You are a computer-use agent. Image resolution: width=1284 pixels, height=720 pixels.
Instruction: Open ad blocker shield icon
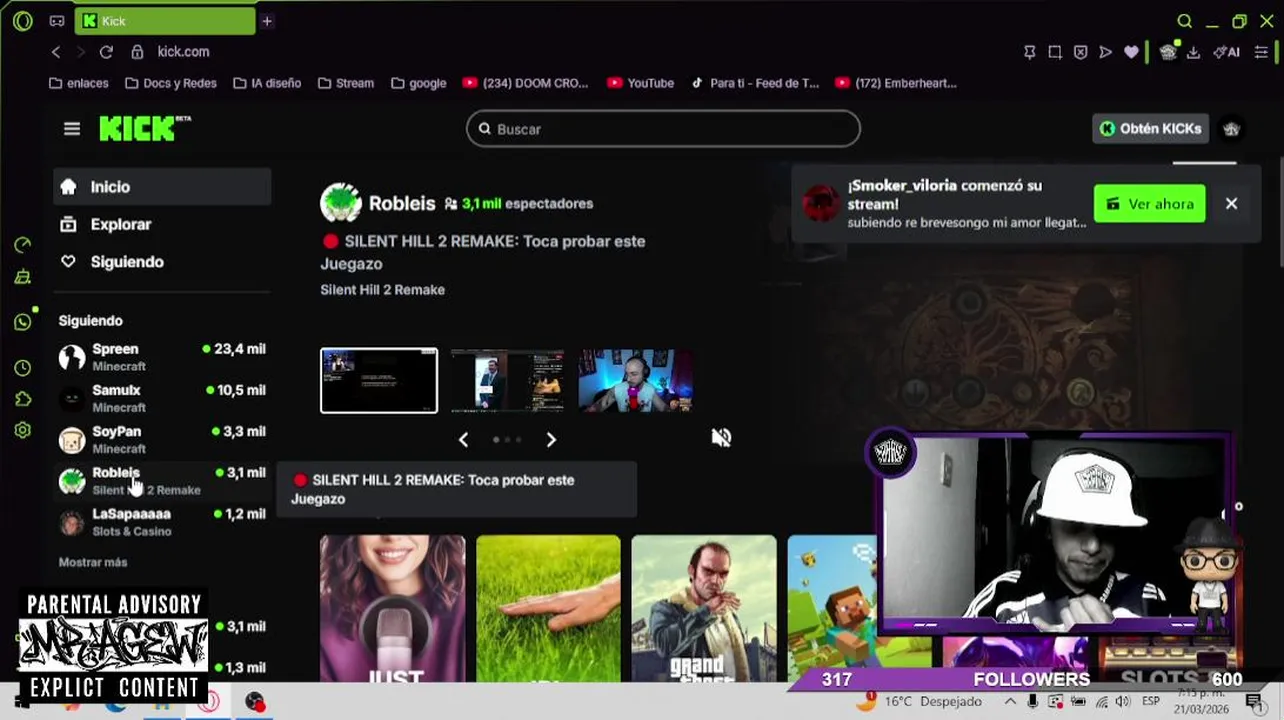(1080, 52)
